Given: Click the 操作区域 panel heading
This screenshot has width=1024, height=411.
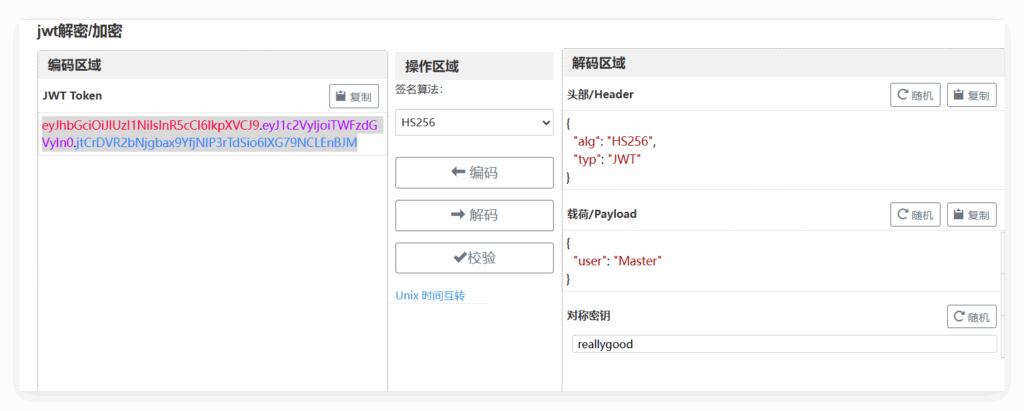Looking at the screenshot, I should pyautogui.click(x=431, y=67).
